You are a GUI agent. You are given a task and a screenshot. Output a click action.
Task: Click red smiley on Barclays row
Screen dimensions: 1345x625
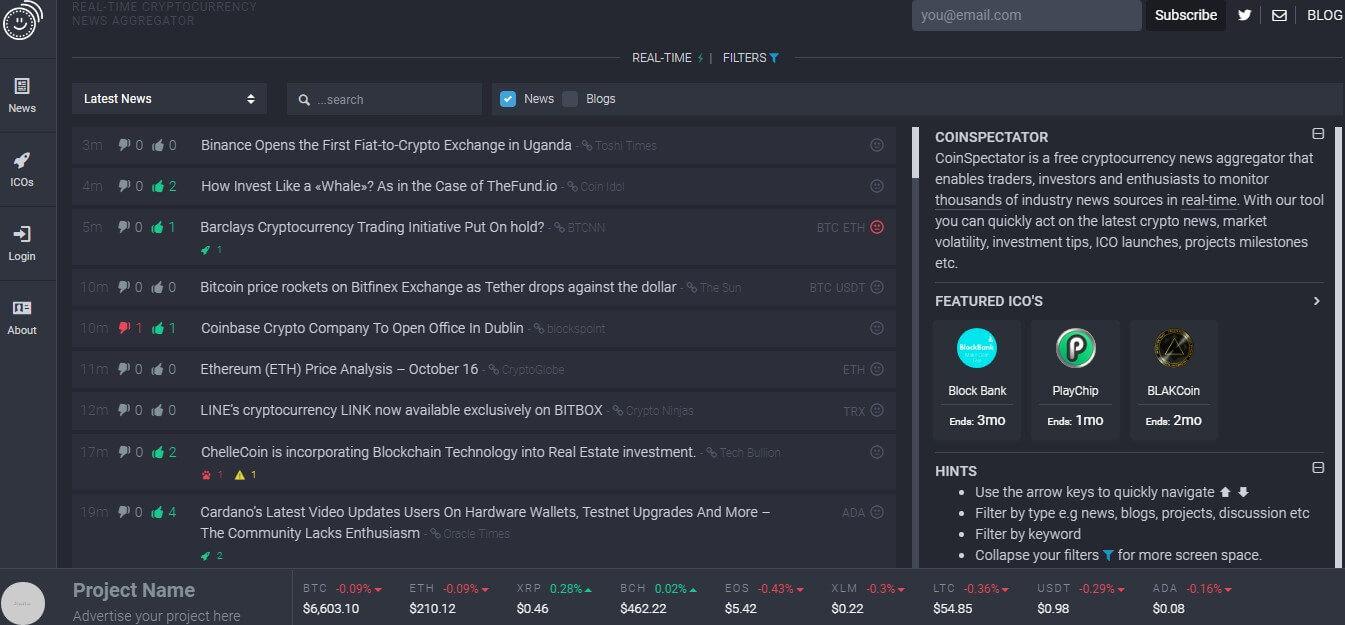tap(877, 227)
